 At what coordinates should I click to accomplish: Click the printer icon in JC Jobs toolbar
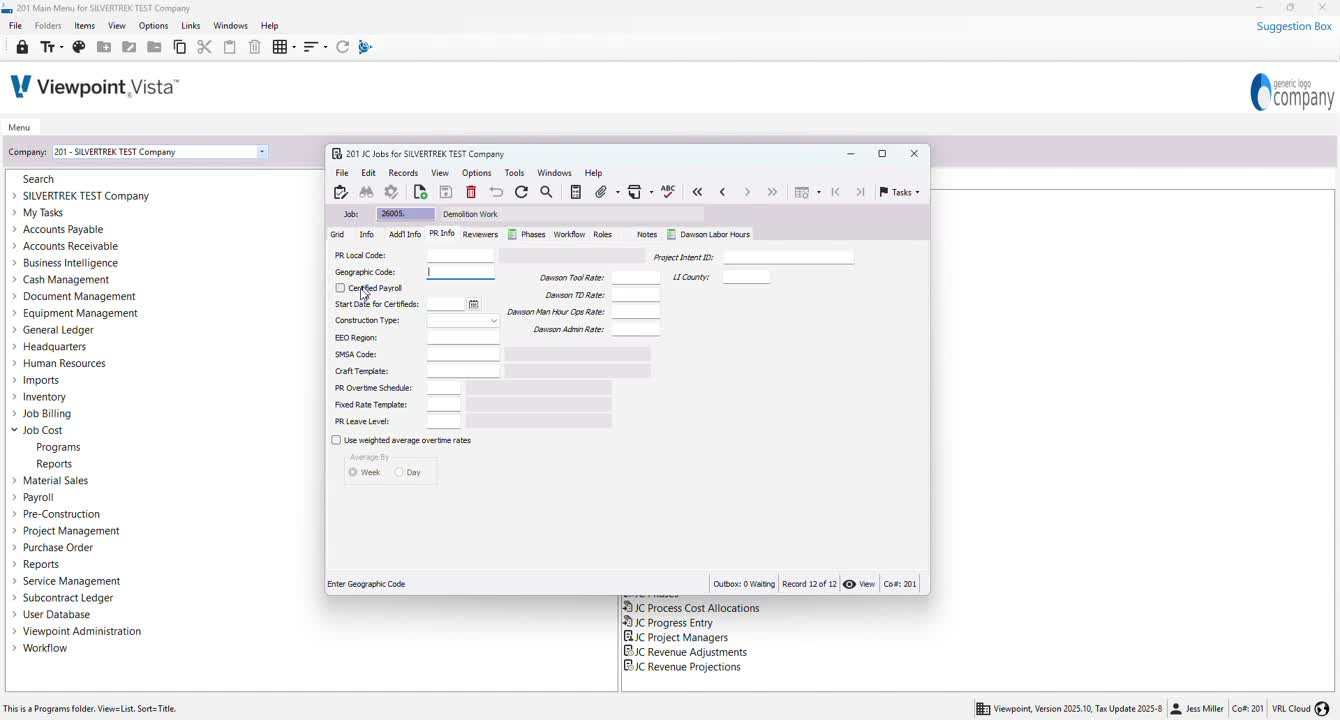[x=635, y=192]
